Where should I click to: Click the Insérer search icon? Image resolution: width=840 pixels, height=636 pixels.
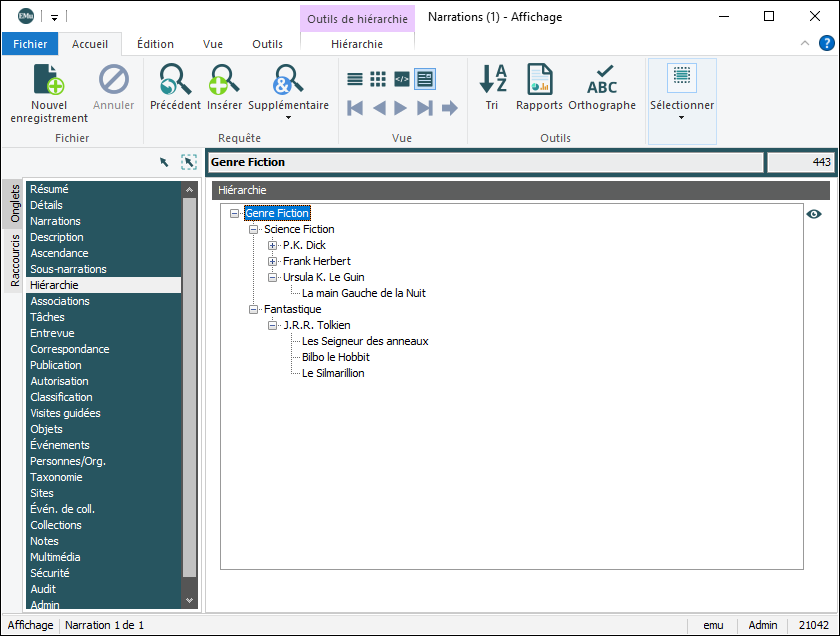224,81
